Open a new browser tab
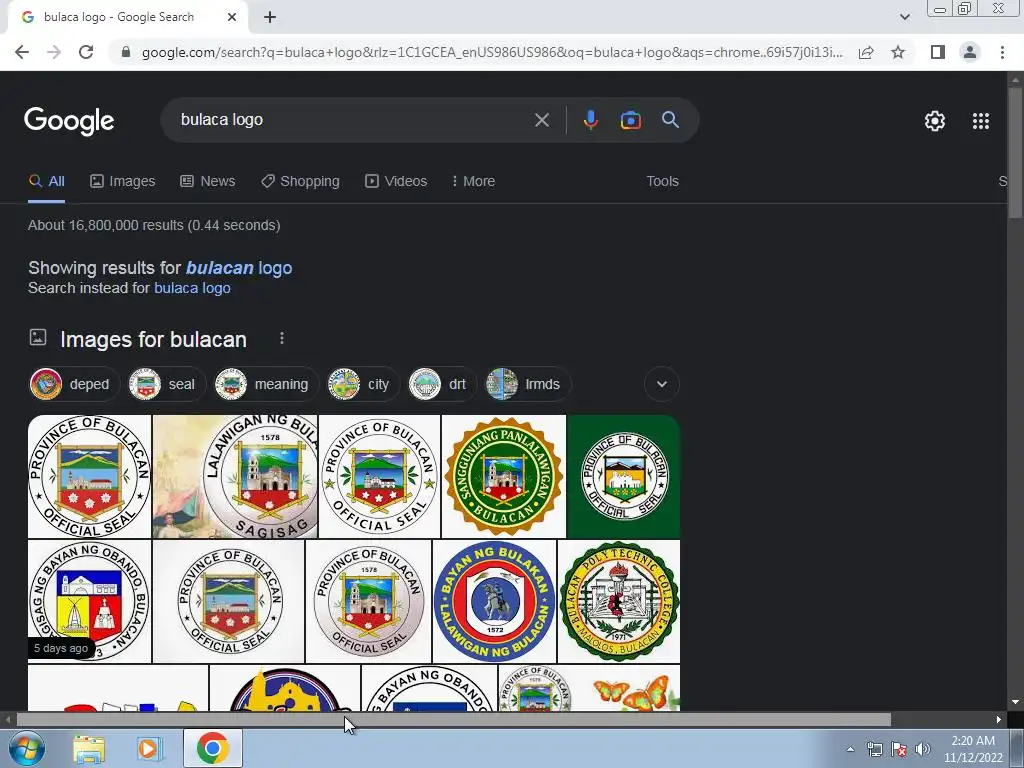The image size is (1024, 768). click(x=270, y=17)
